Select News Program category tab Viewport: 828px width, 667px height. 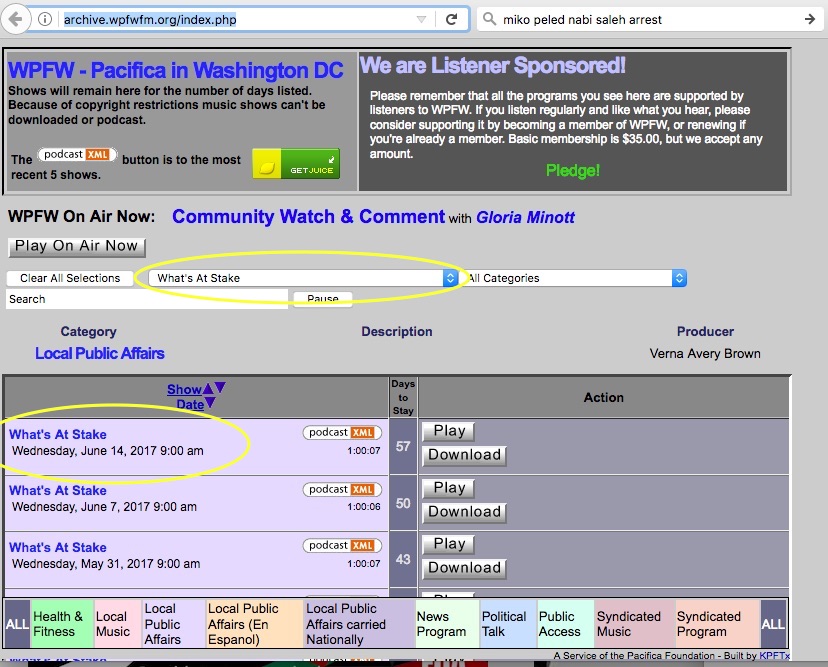(447, 624)
